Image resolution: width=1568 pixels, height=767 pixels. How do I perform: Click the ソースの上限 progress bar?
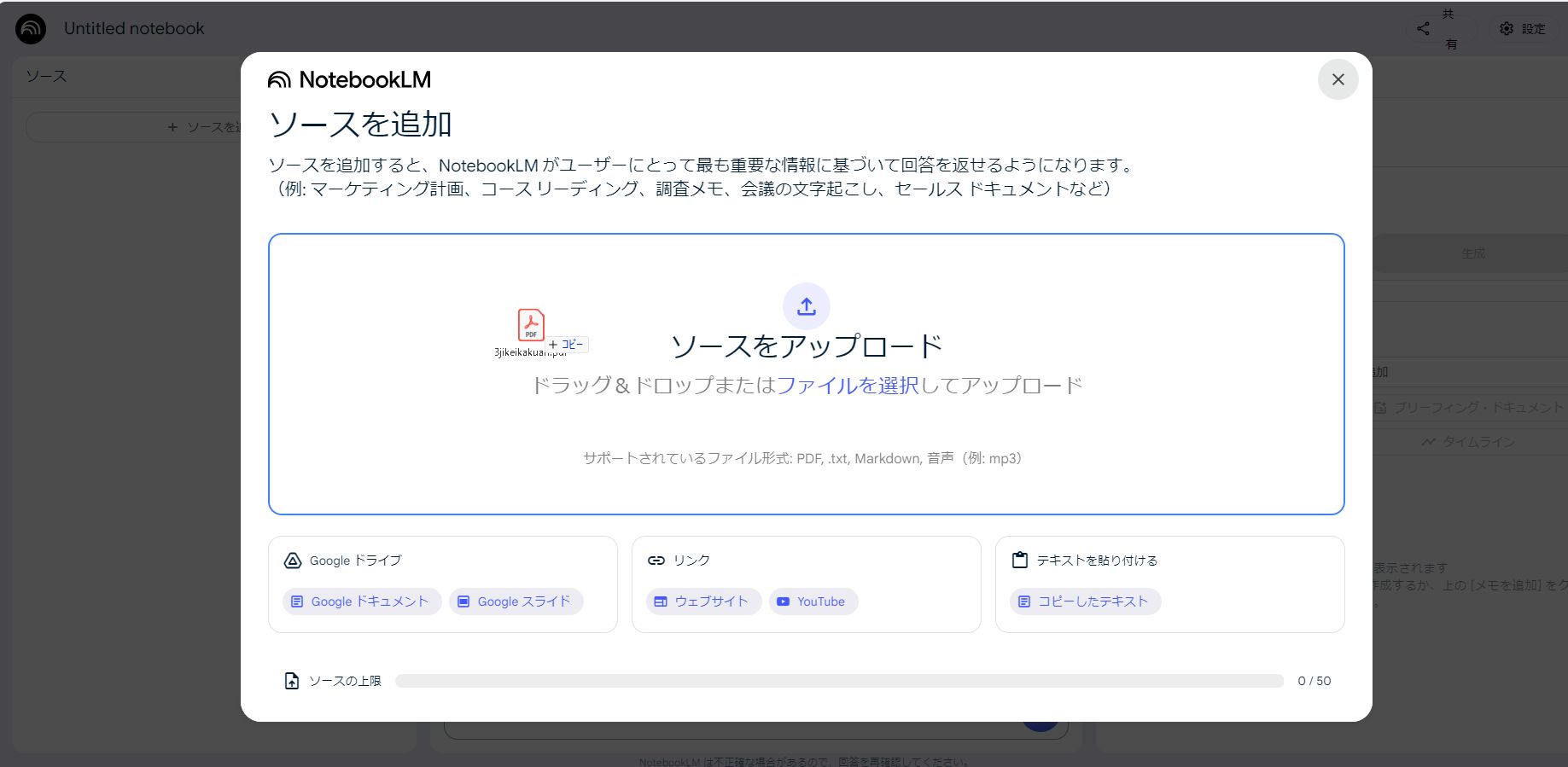[x=839, y=681]
